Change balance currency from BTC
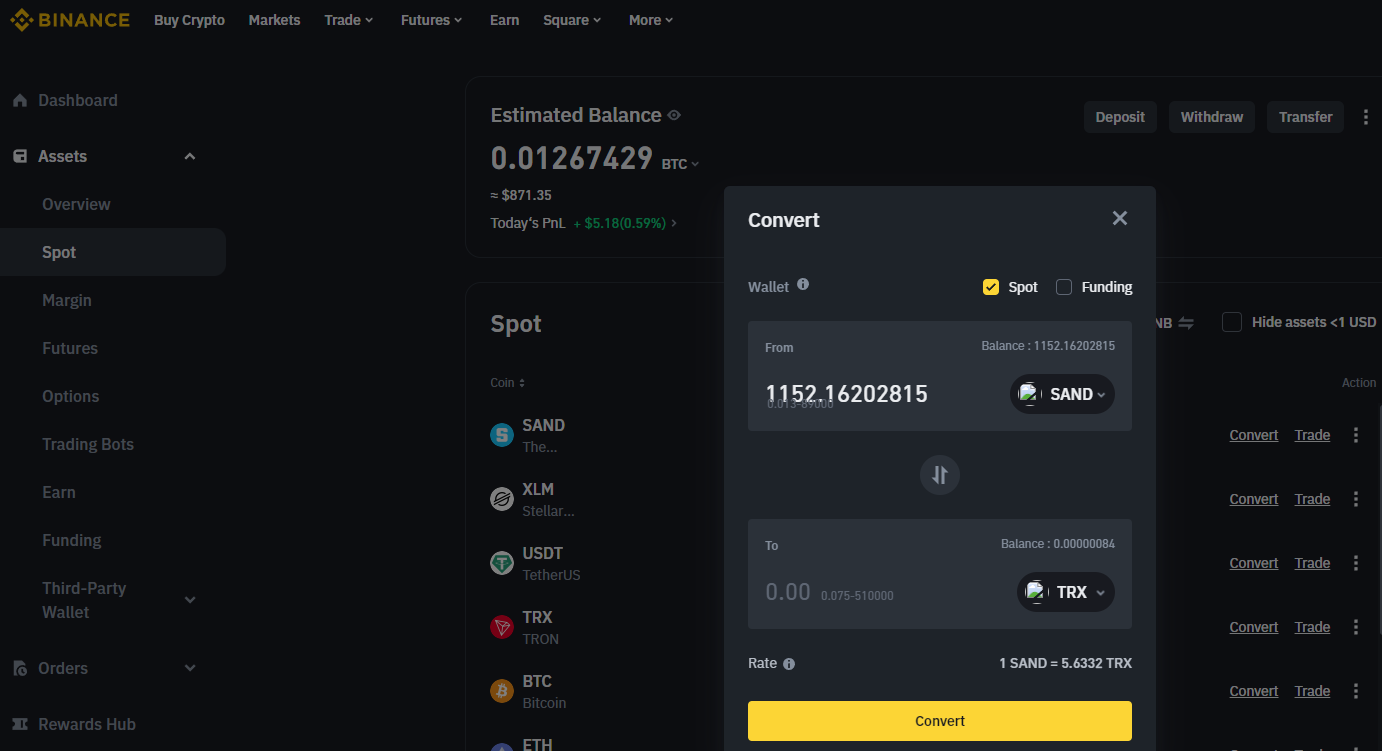The width and height of the screenshot is (1382, 751). [x=680, y=164]
